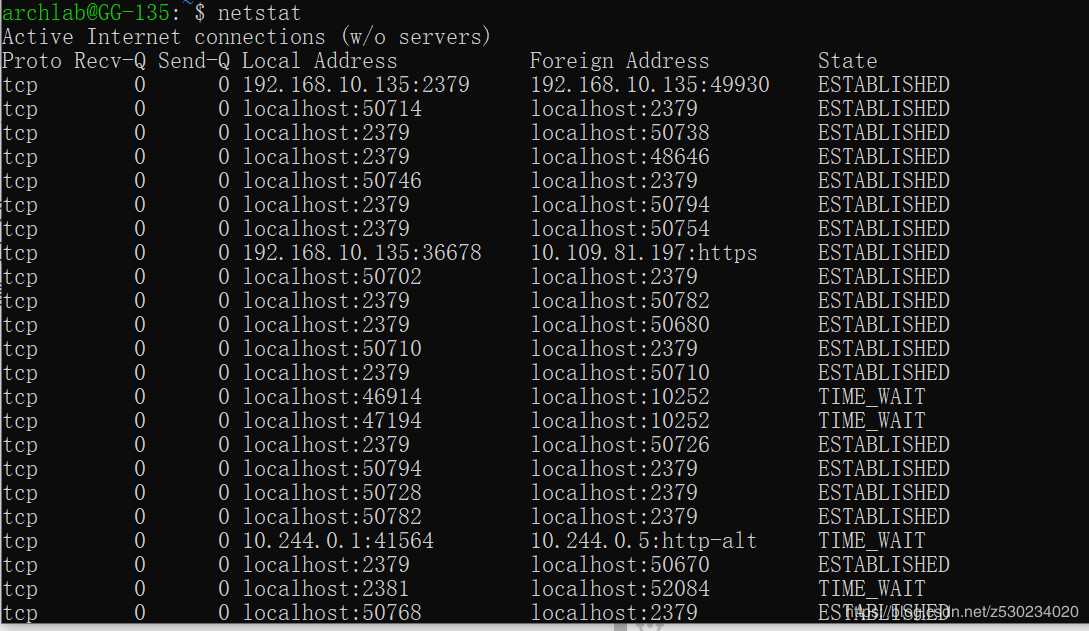Click local address 192.168.10.135:2379
Image resolution: width=1089 pixels, height=631 pixels.
[x=356, y=85]
